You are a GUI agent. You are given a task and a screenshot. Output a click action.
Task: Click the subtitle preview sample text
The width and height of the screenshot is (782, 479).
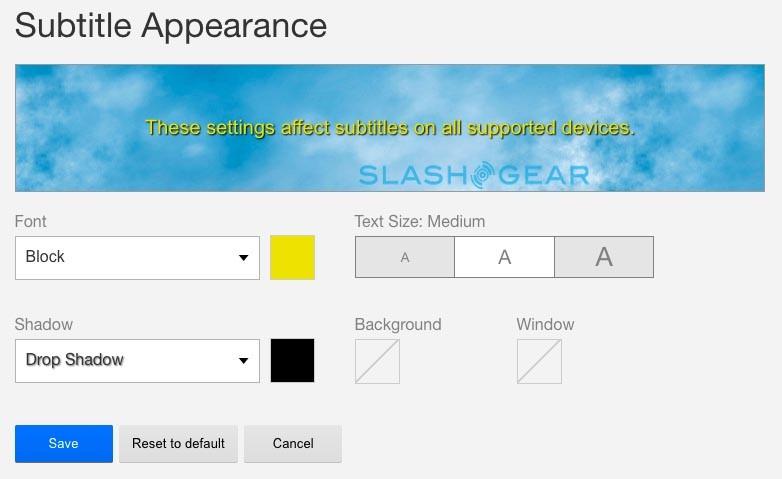390,128
